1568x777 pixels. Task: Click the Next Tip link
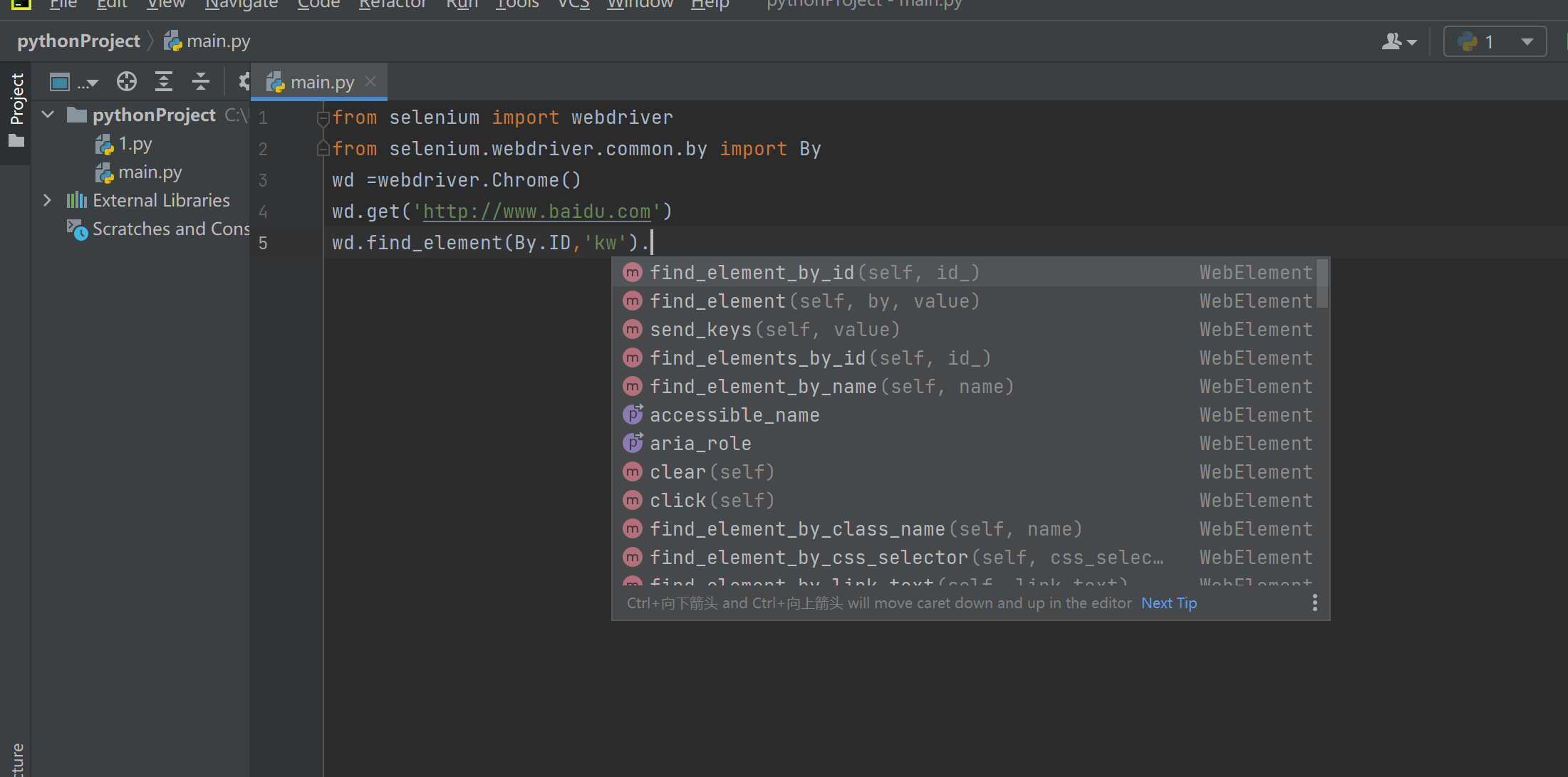tap(1168, 603)
